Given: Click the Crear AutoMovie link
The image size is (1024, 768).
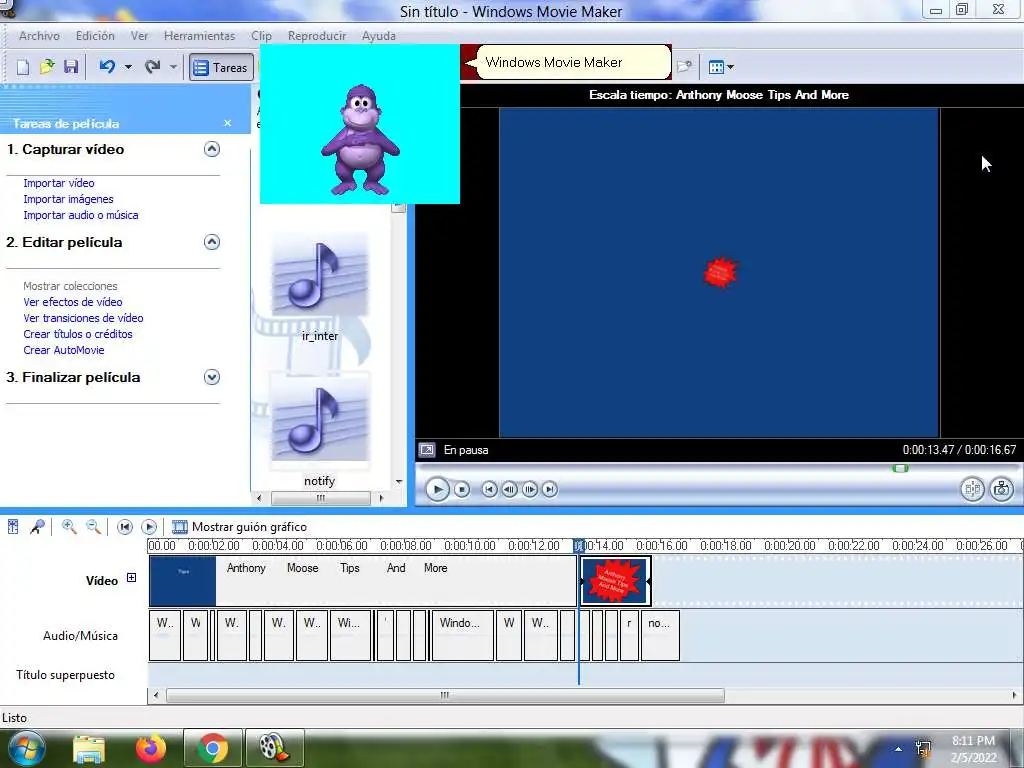Looking at the screenshot, I should click(64, 350).
